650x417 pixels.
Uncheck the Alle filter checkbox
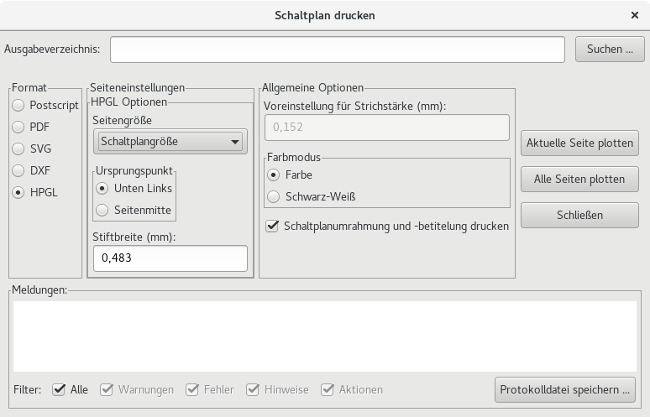pyautogui.click(x=60, y=389)
